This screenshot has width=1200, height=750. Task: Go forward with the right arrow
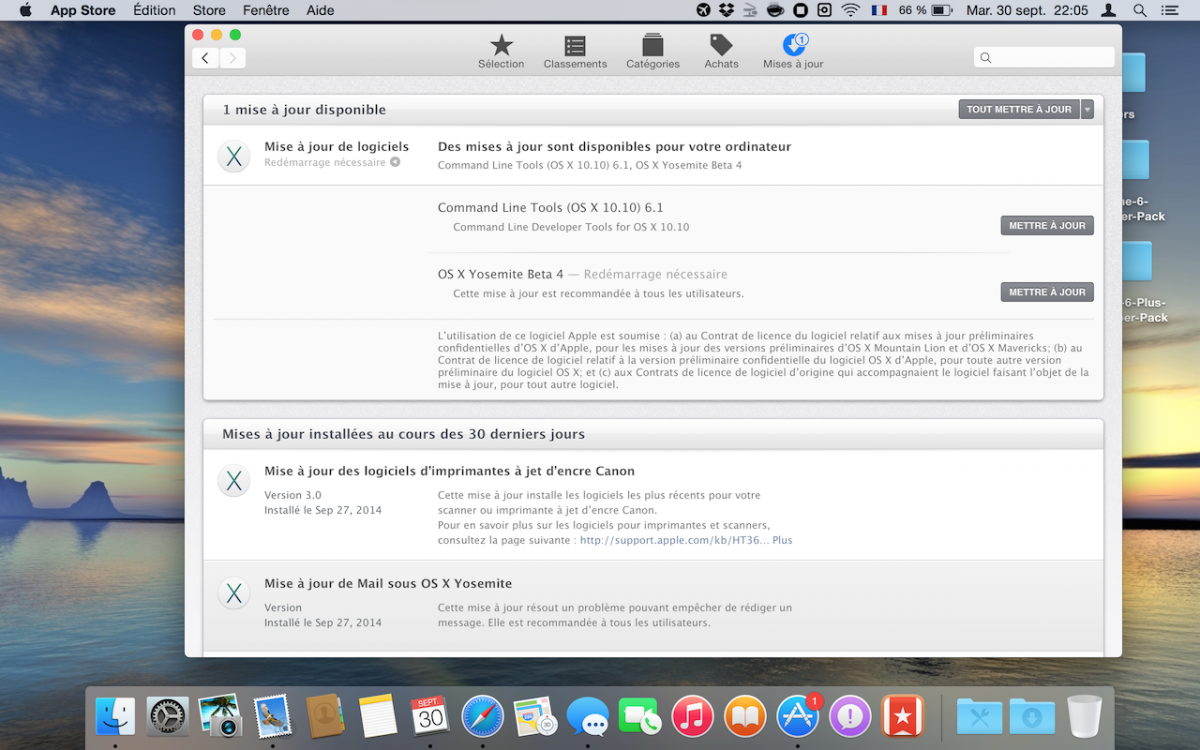[x=232, y=58]
